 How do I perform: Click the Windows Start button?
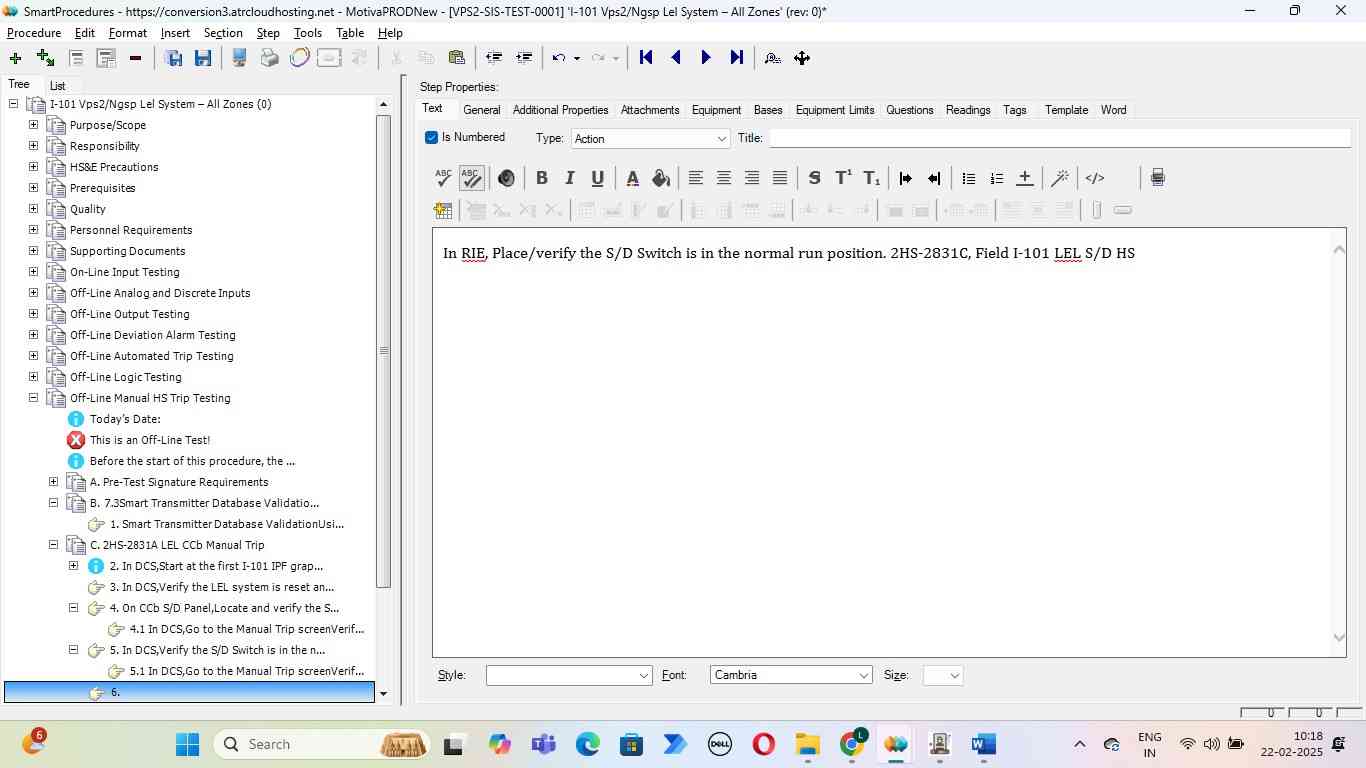(188, 744)
